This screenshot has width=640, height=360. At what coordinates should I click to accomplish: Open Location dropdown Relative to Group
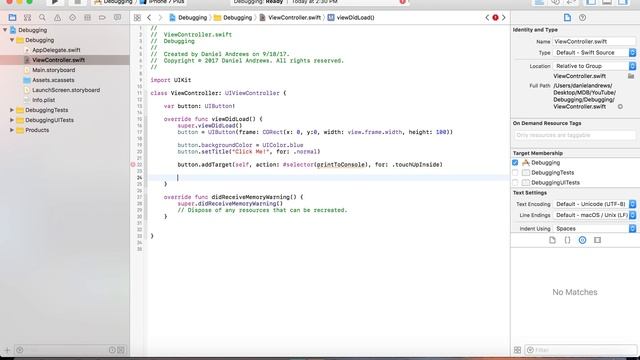click(594, 66)
